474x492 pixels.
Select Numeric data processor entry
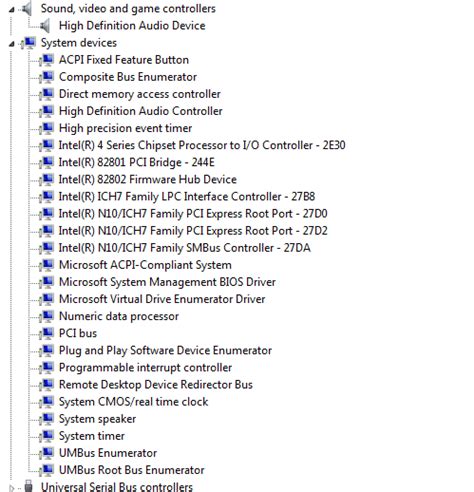[x=119, y=316]
